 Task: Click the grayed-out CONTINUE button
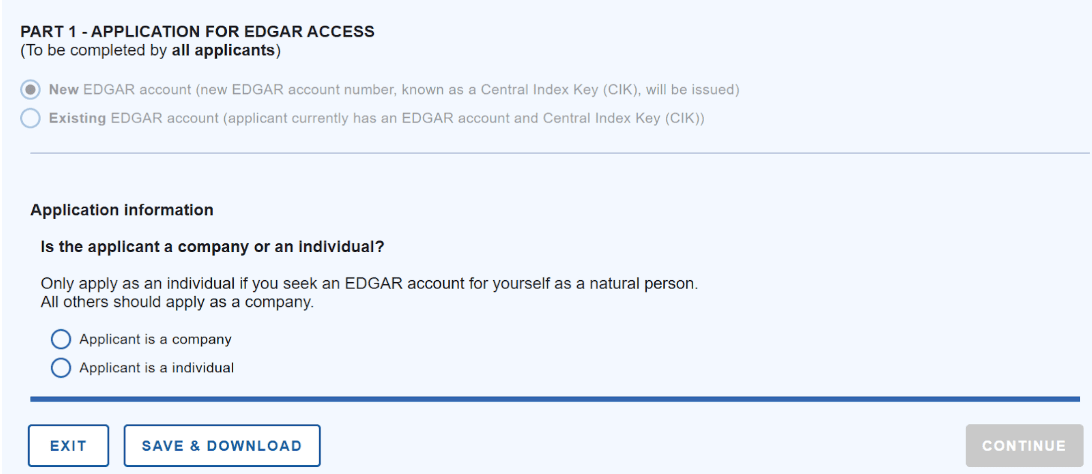[1024, 445]
